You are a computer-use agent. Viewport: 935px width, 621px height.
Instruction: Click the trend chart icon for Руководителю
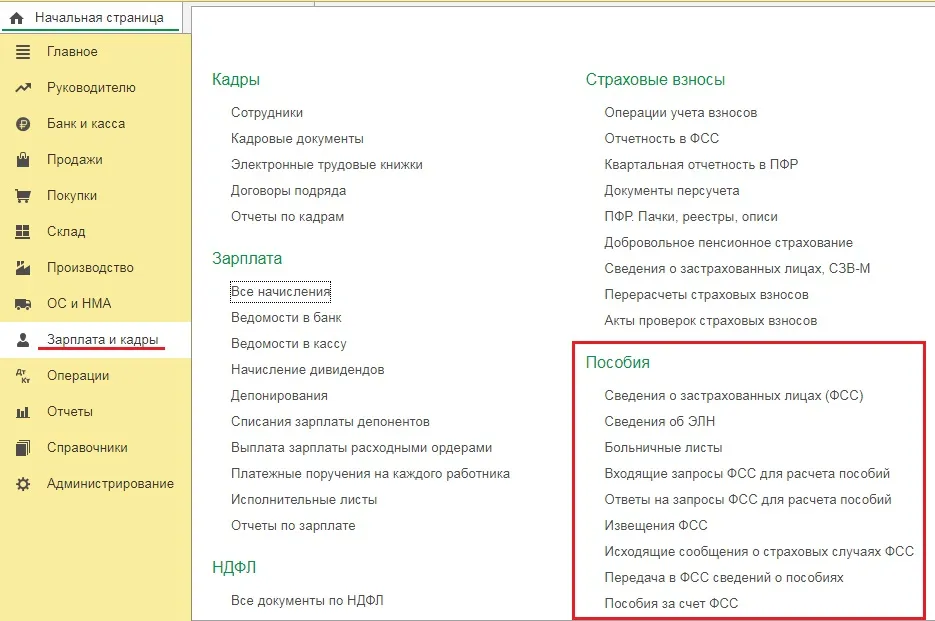tap(23, 88)
